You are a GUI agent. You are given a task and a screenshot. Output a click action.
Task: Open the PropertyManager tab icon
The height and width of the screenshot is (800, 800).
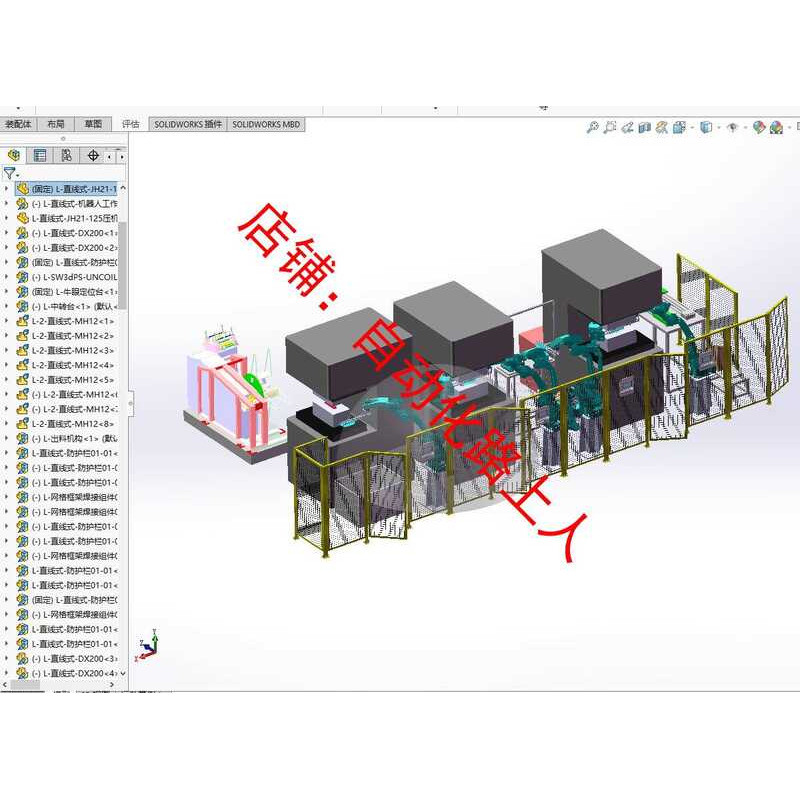[39, 155]
